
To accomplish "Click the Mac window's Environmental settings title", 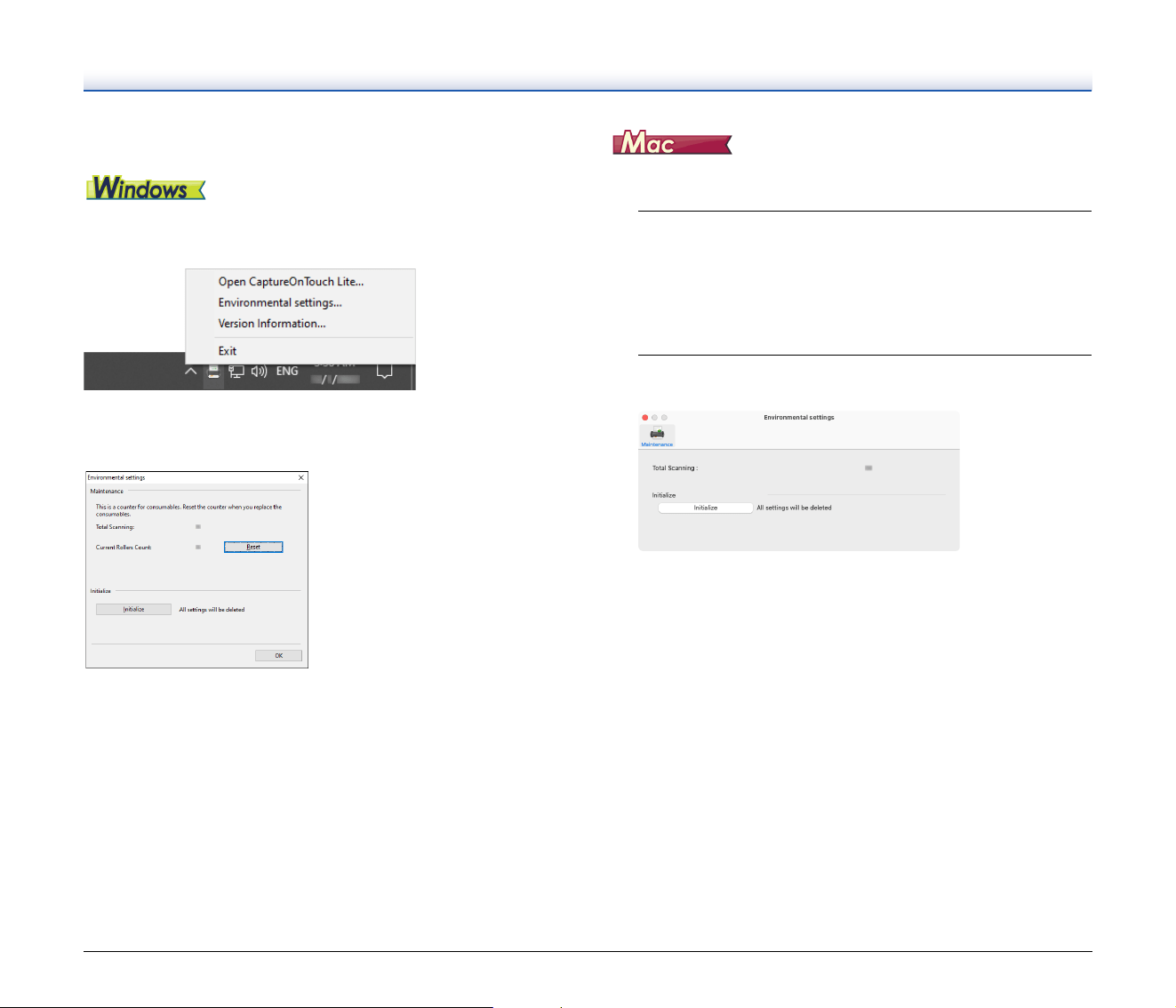I will coord(799,418).
